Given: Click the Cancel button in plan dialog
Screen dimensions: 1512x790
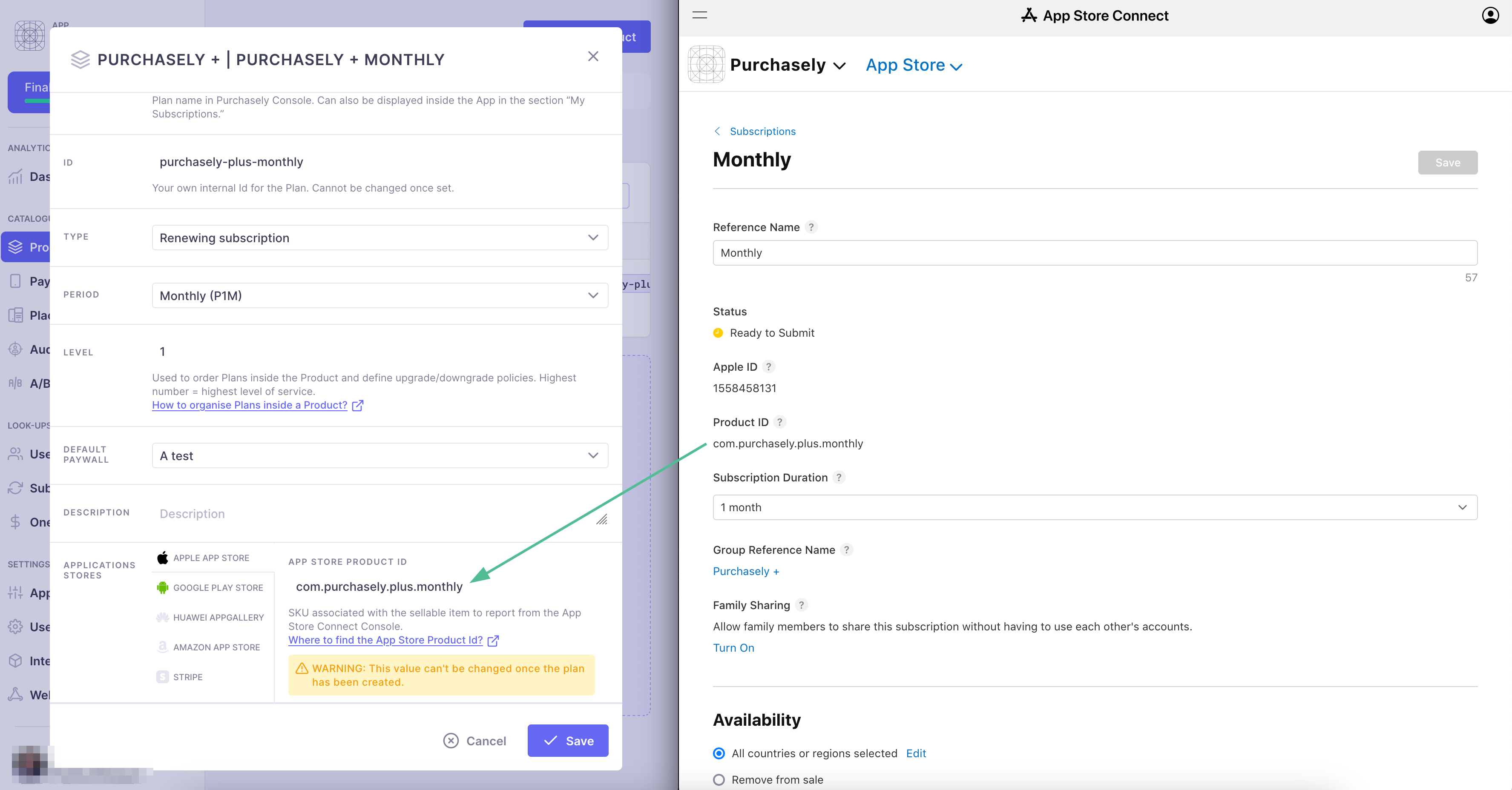Looking at the screenshot, I should tap(475, 741).
